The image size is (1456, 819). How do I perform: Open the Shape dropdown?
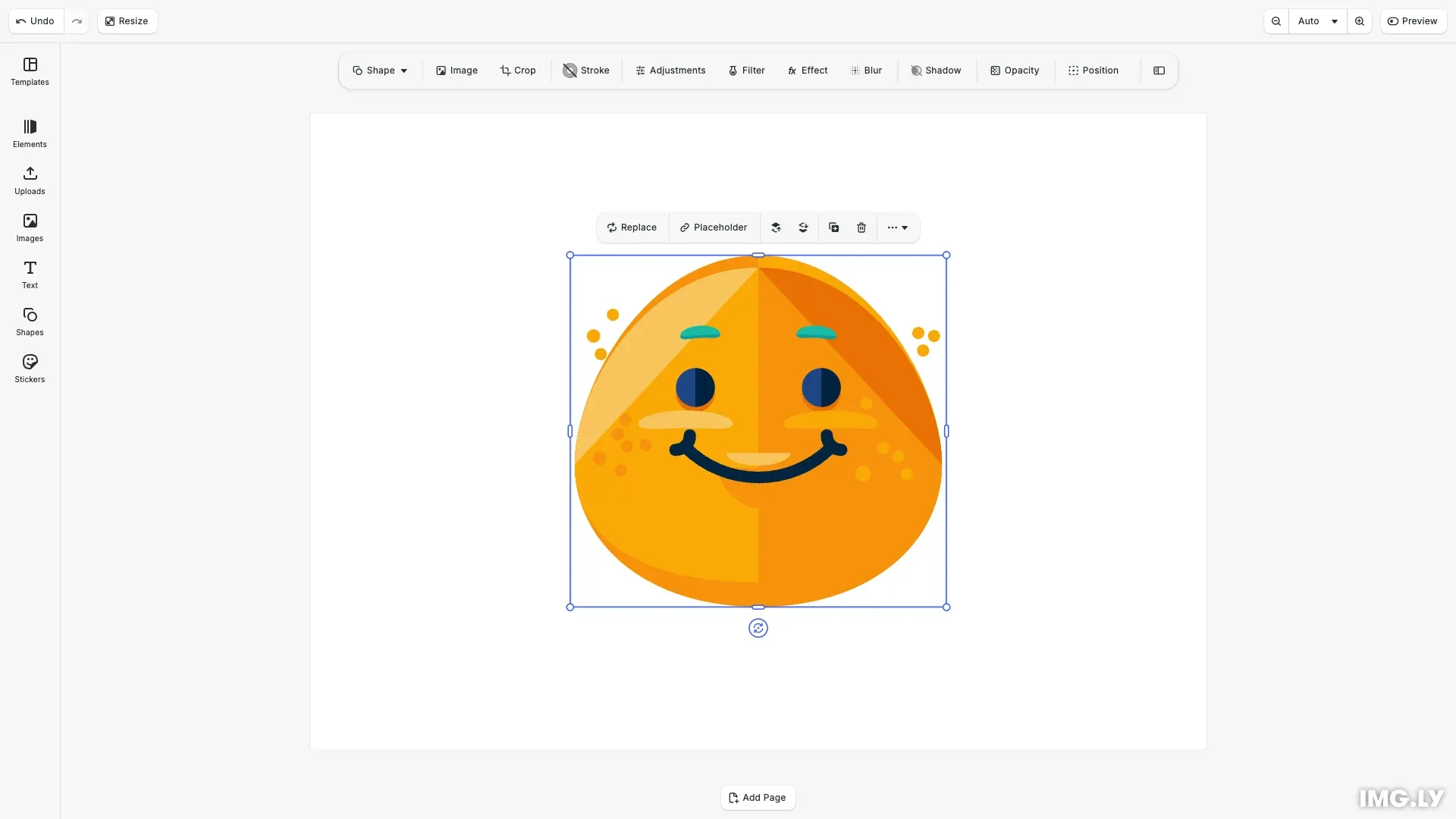tap(380, 70)
